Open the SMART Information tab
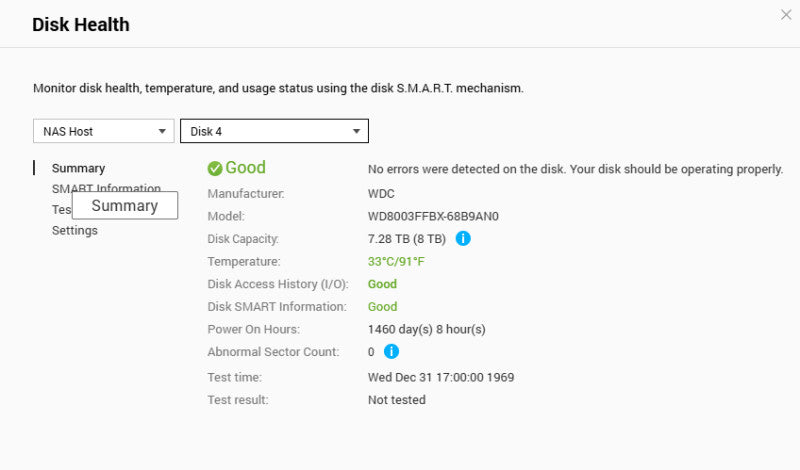This screenshot has width=800, height=470. pos(106,187)
